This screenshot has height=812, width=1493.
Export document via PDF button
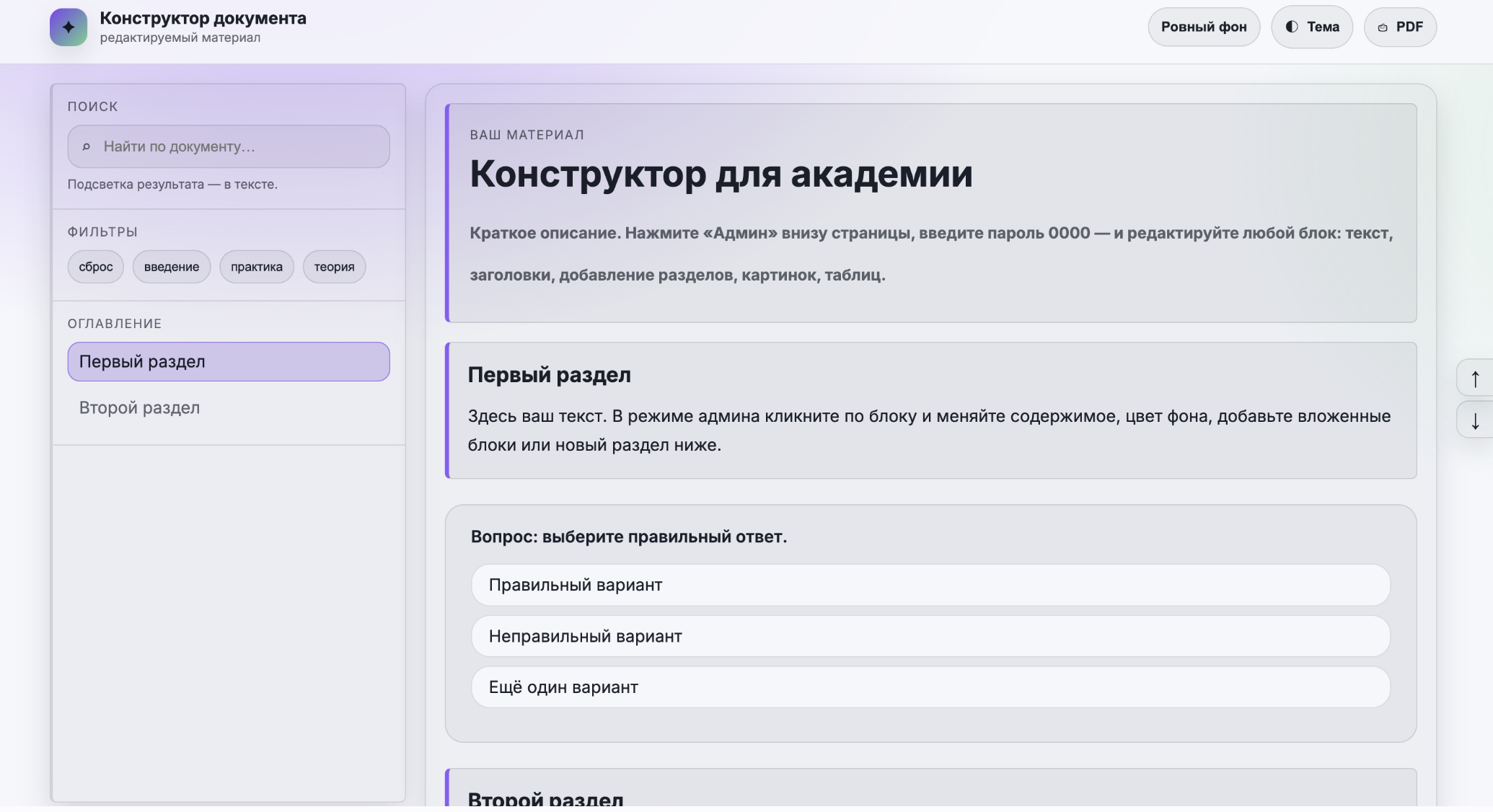(x=1399, y=27)
